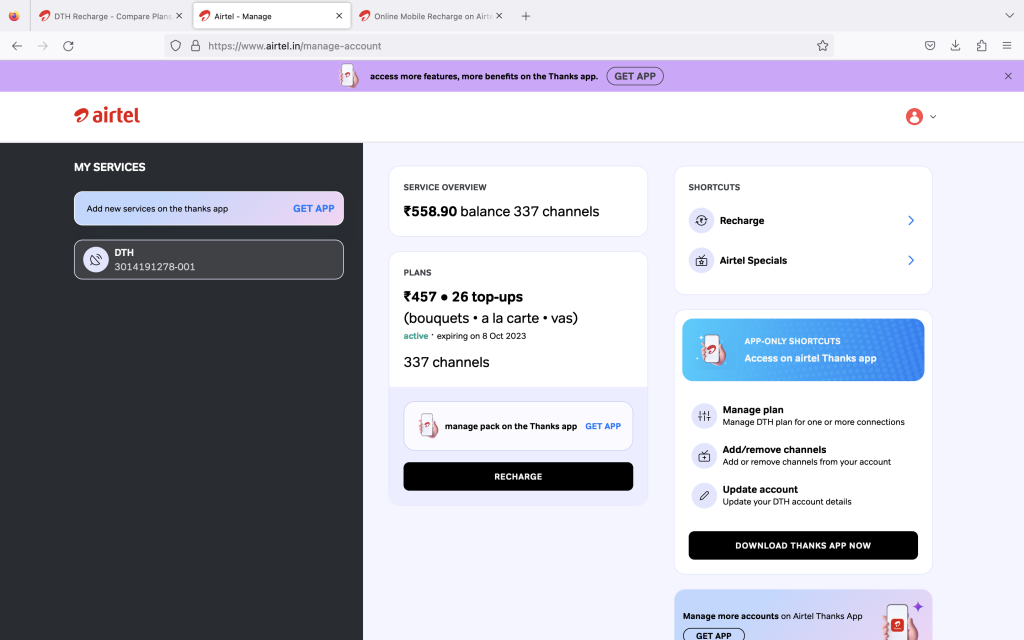Viewport: 1024px width, 640px height.
Task: Open the Firefox application menu
Action: tap(1006, 46)
